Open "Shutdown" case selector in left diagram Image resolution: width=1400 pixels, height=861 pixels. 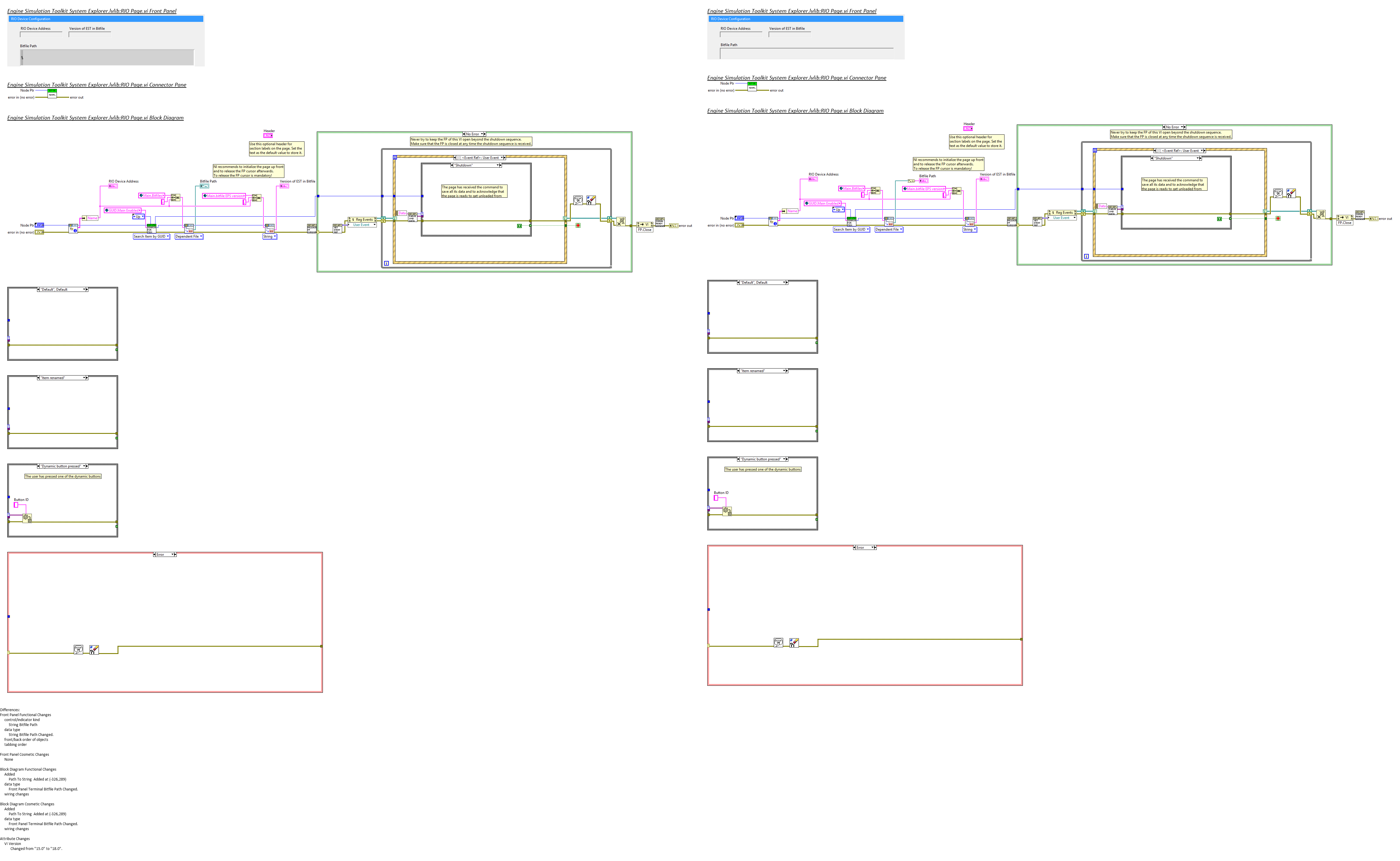476,165
